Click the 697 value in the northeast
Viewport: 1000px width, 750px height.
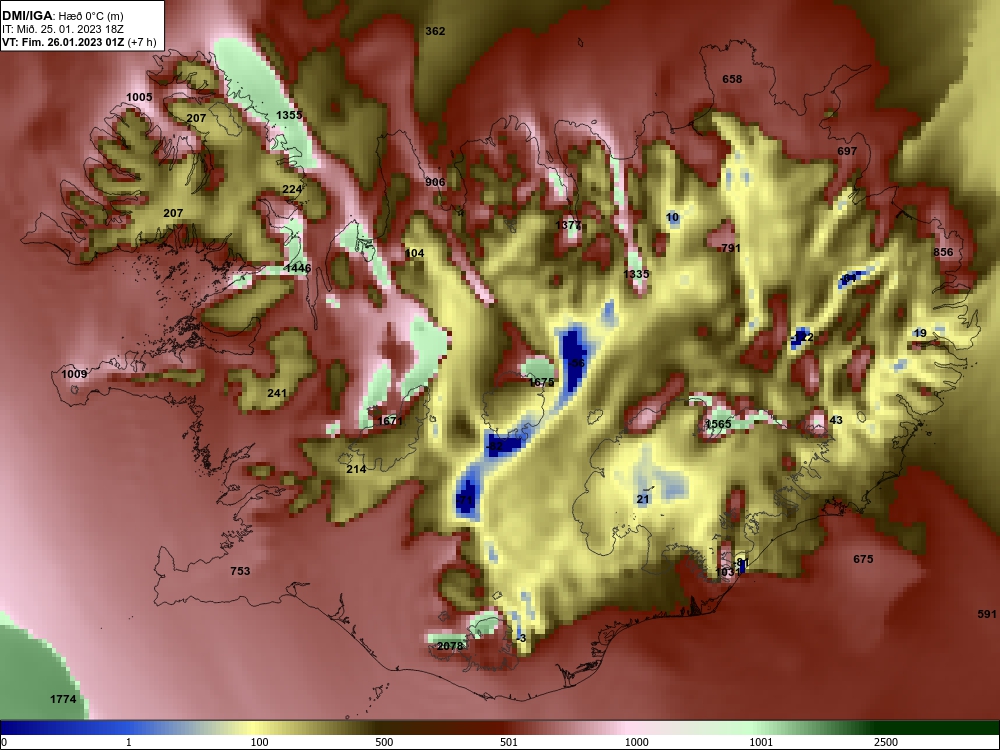pyautogui.click(x=847, y=151)
